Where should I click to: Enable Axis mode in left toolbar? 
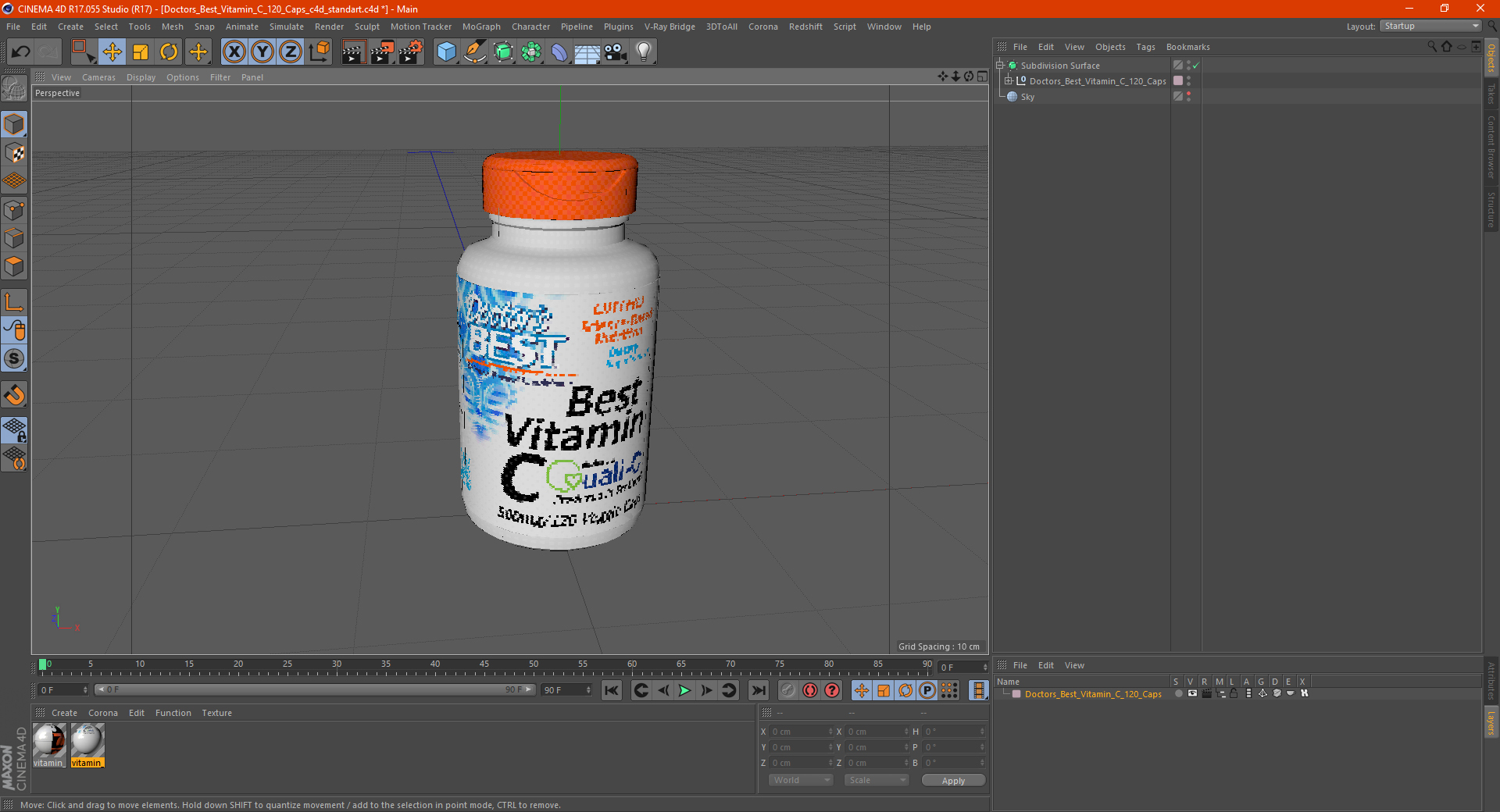14,302
